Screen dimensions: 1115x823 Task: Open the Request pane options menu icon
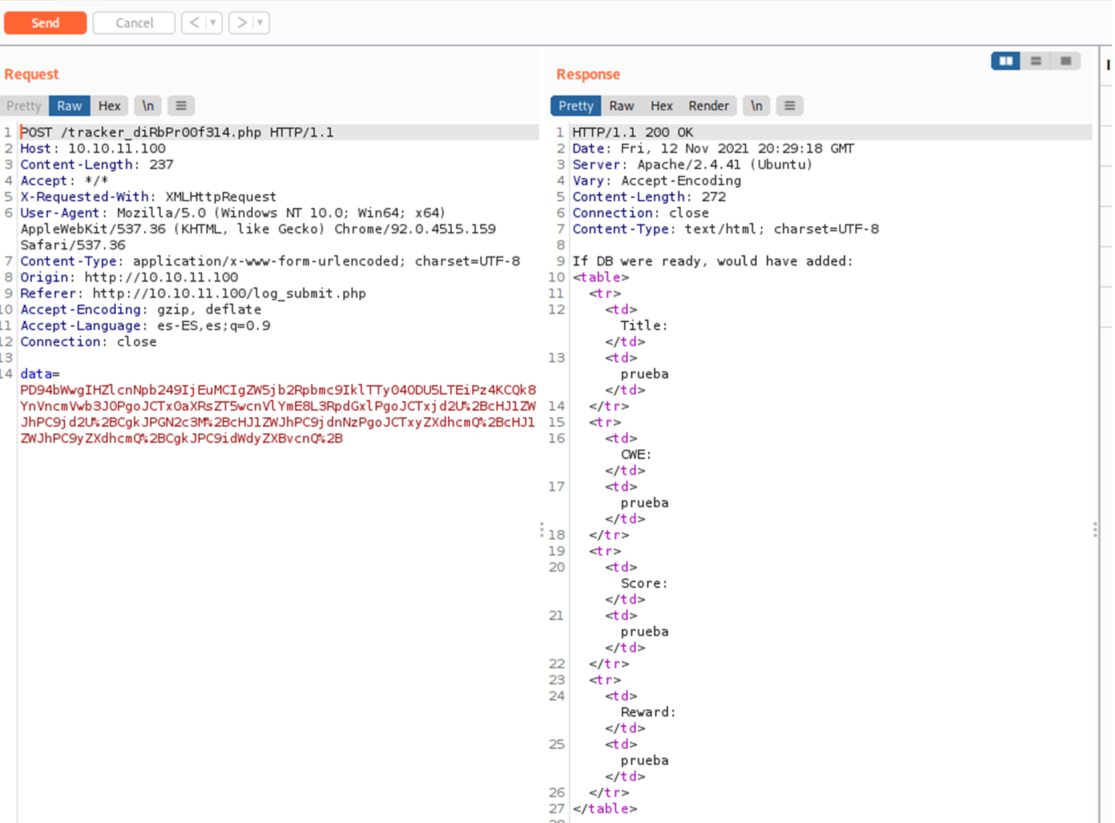pos(181,106)
